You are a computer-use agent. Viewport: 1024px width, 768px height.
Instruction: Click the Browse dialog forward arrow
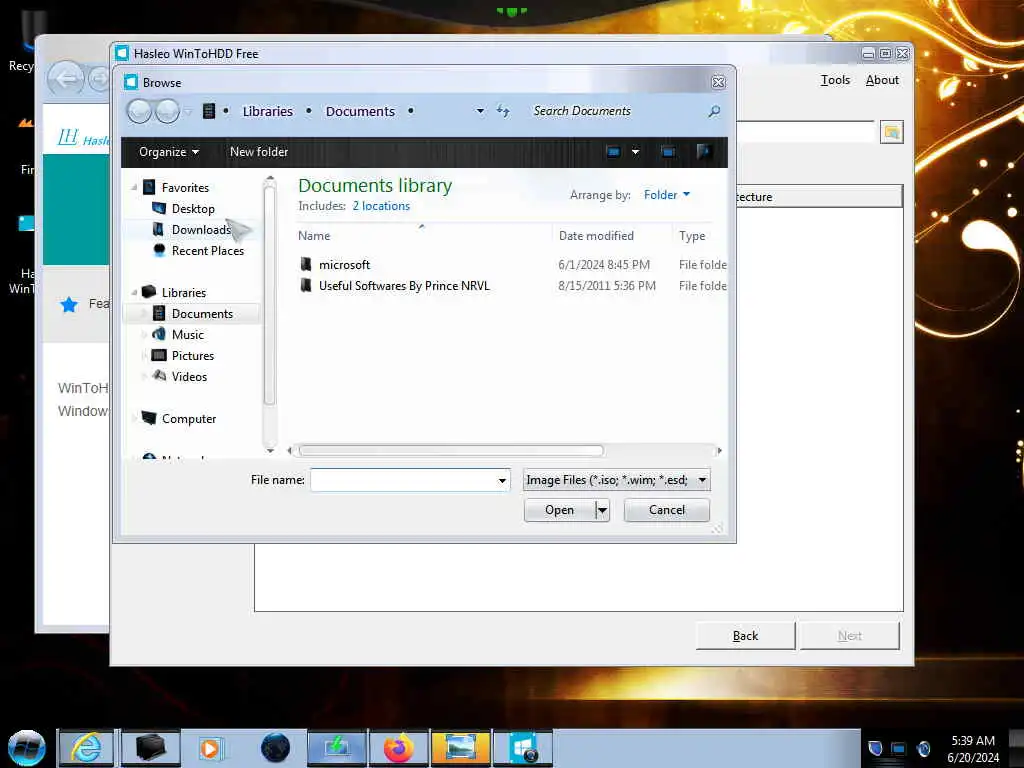pyautogui.click(x=167, y=112)
